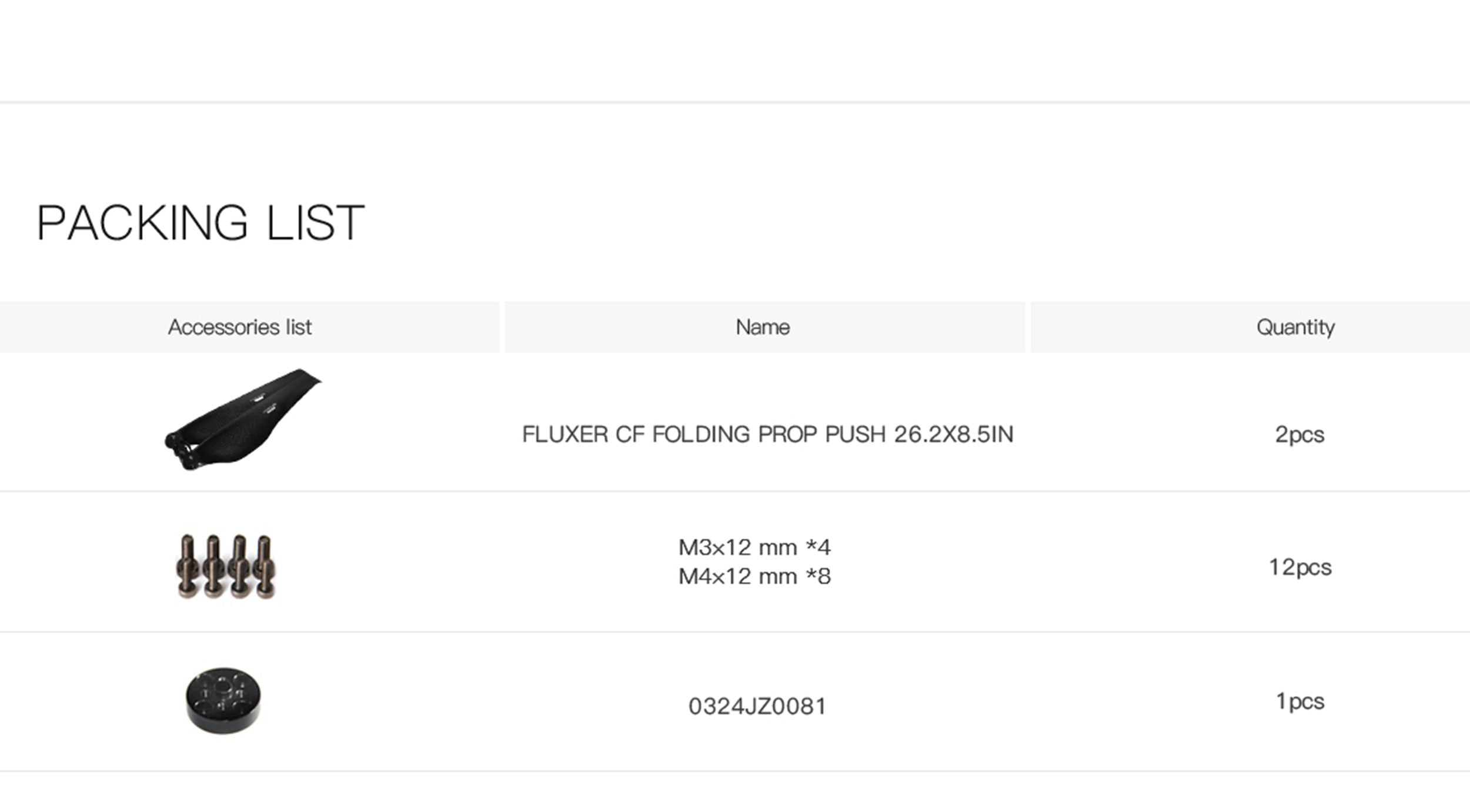This screenshot has height=812, width=1470.
Task: Click the folding propeller product image
Action: [241, 420]
